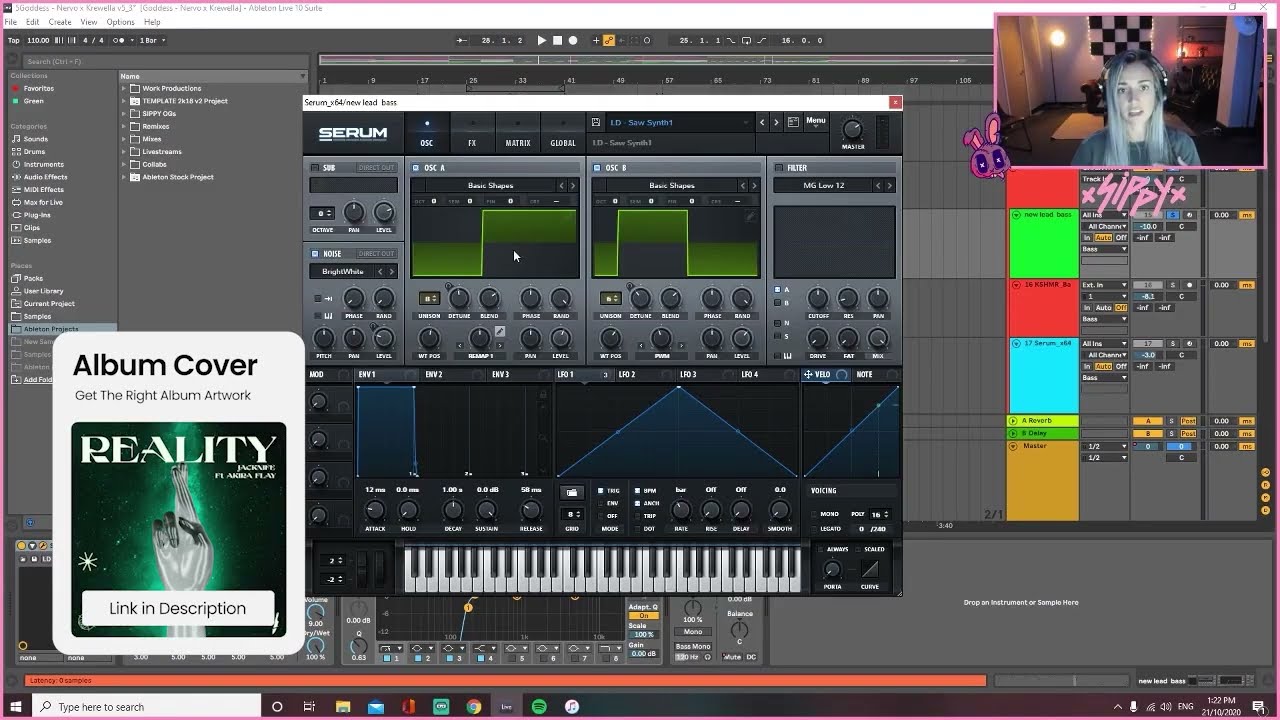
Task: Expand the SIPPY OGs folder
Action: [x=125, y=113]
